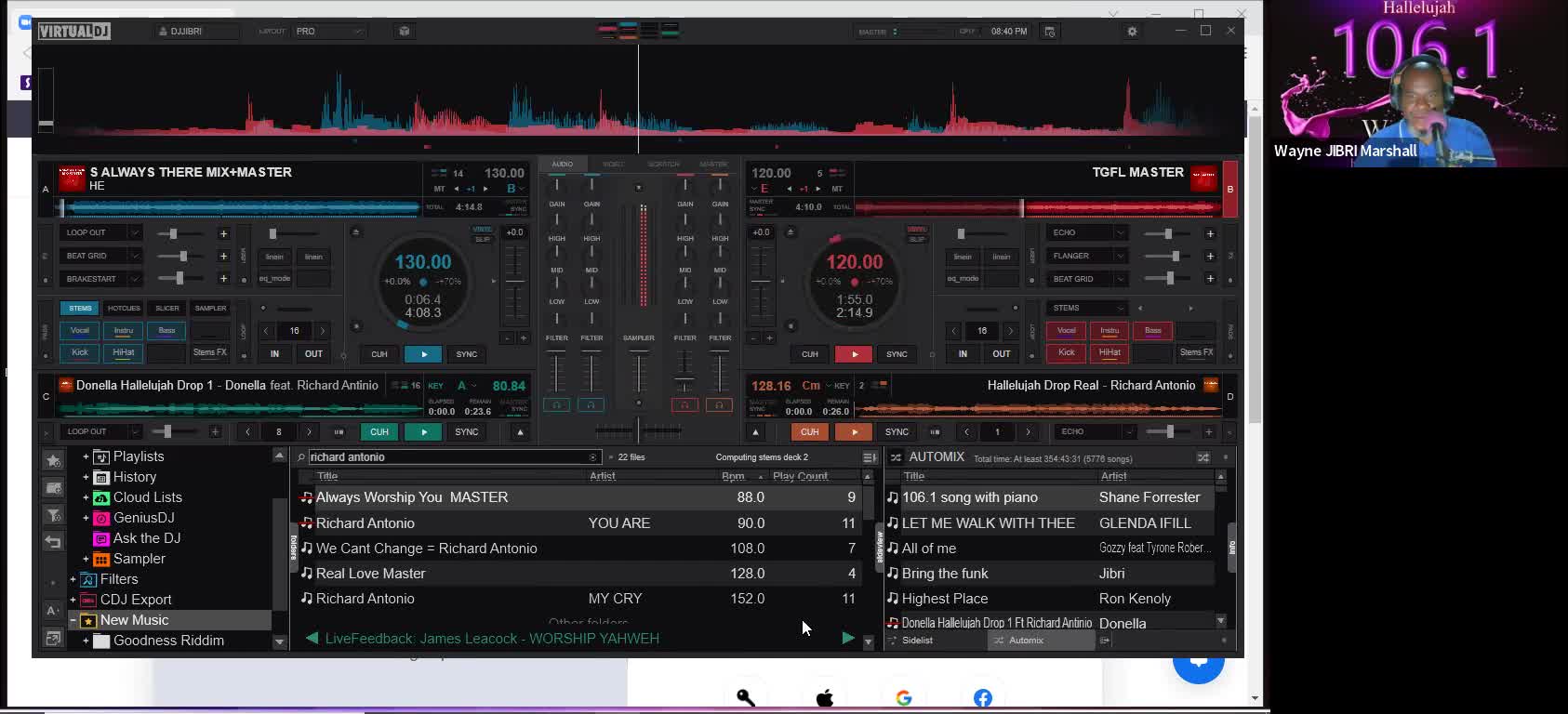Open the browser options menu icon

[869, 457]
